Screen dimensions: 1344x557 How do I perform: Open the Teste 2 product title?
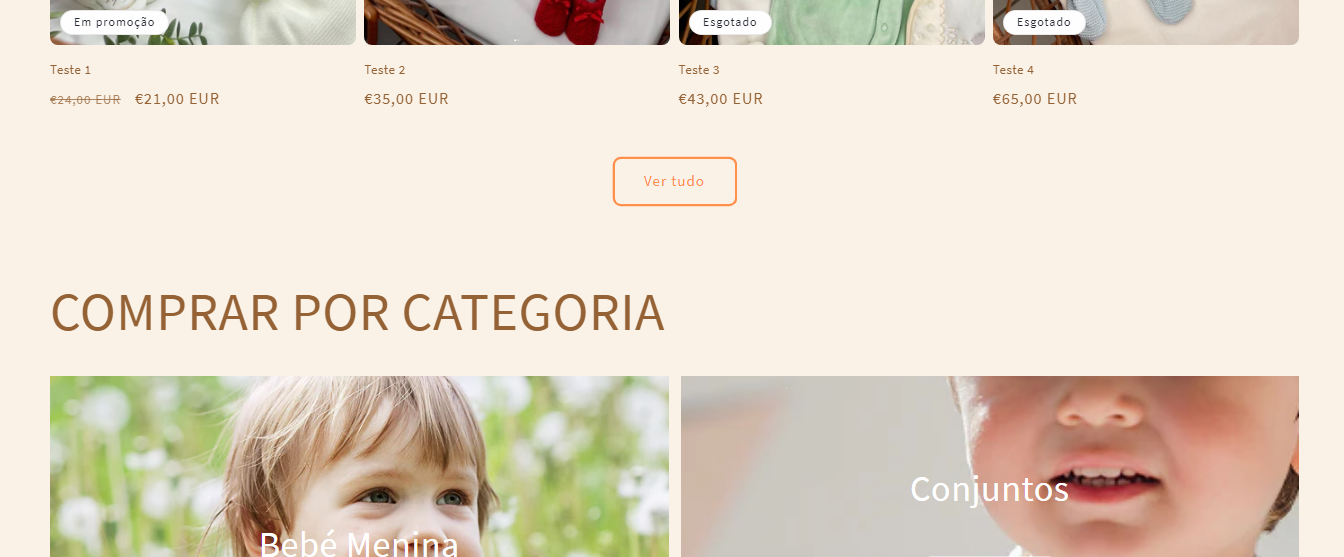point(385,70)
